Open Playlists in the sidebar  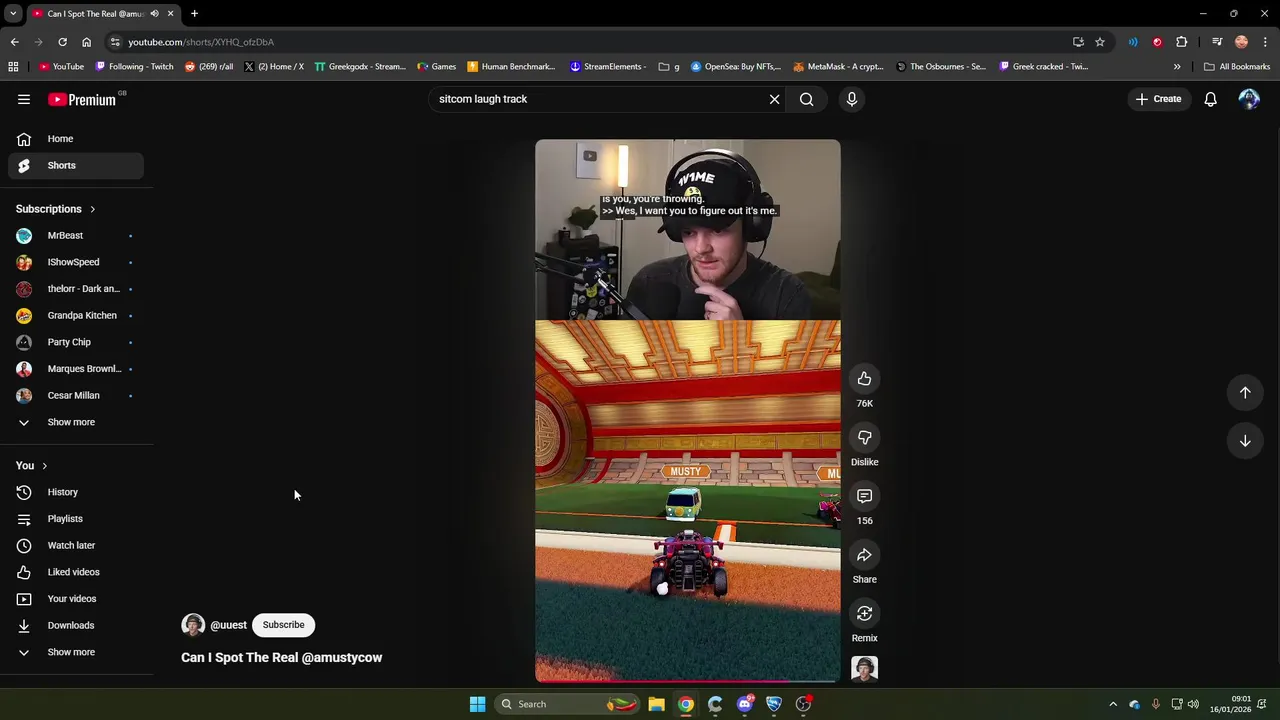(76, 519)
